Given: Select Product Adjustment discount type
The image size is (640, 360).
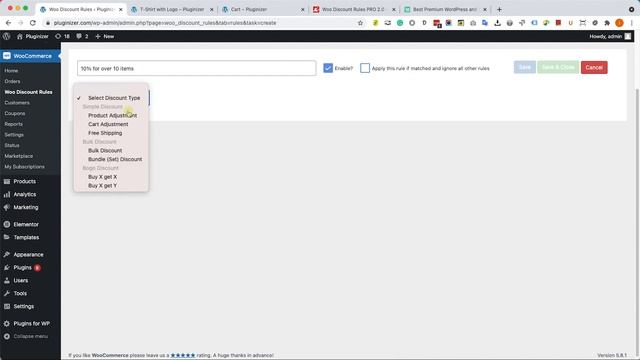Looking at the screenshot, I should 111,116.
